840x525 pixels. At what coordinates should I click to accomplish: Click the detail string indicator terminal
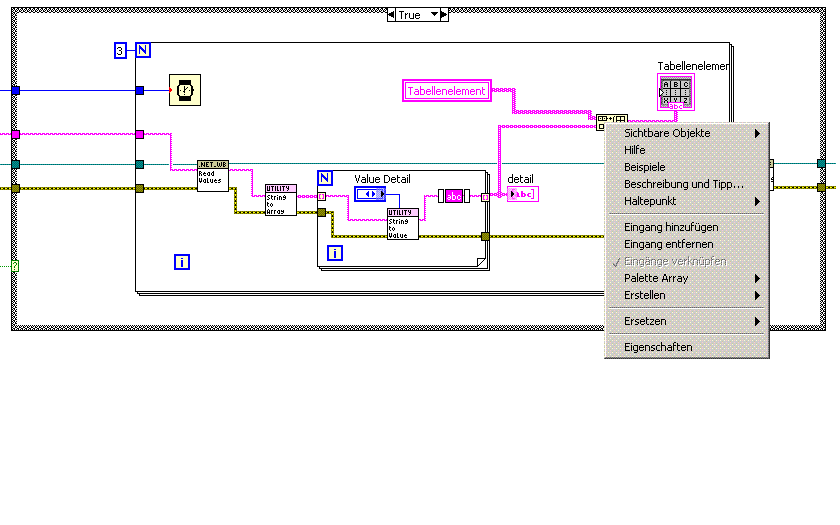tap(523, 194)
